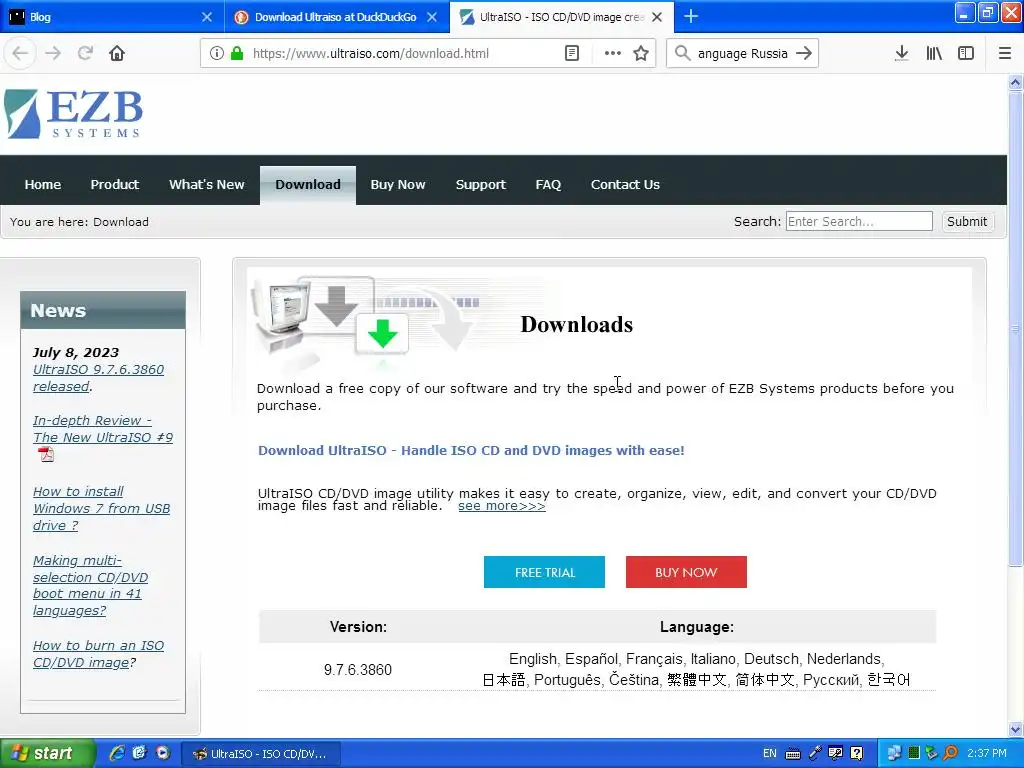1024x768 pixels.
Task: Click the Firefox search box text
Action: pos(743,54)
